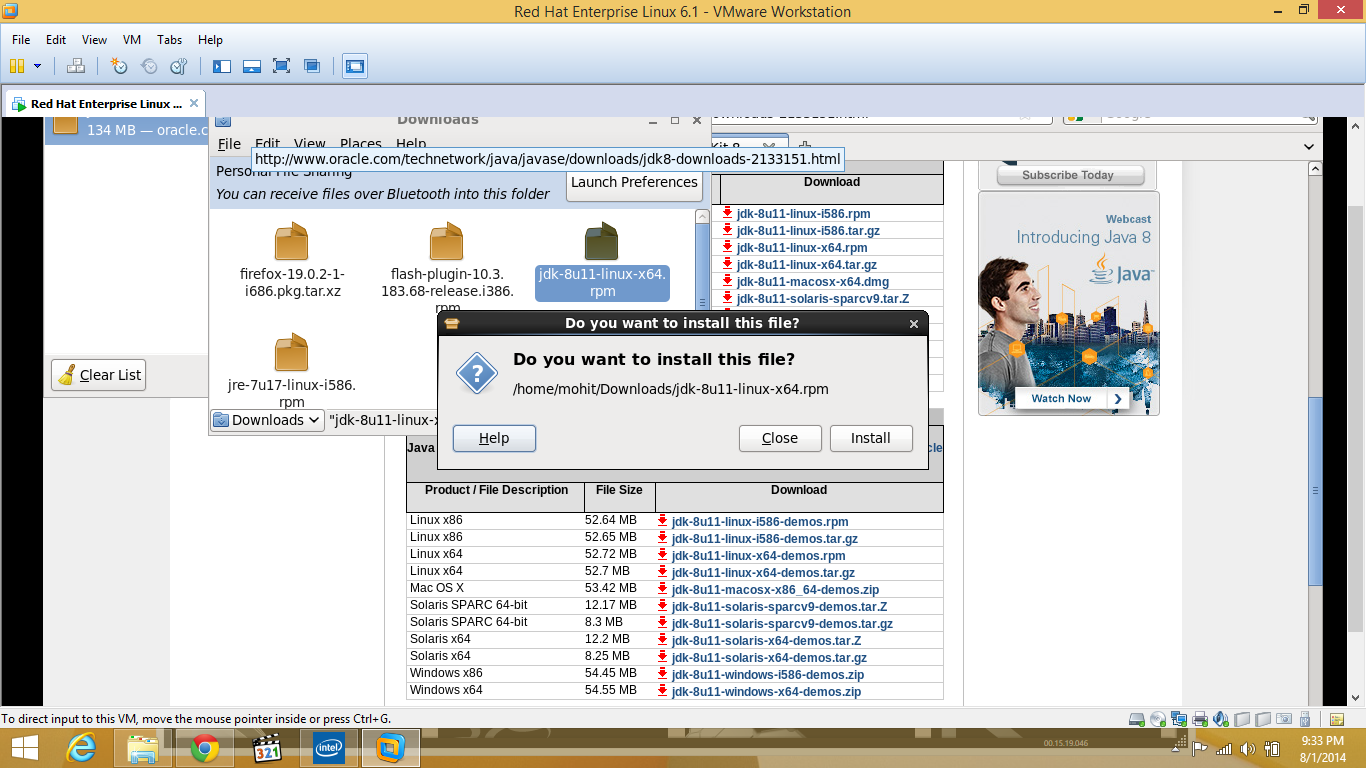The height and width of the screenshot is (768, 1366).
Task: Pause the virtual machine from VMware toolbar
Action: 16,66
